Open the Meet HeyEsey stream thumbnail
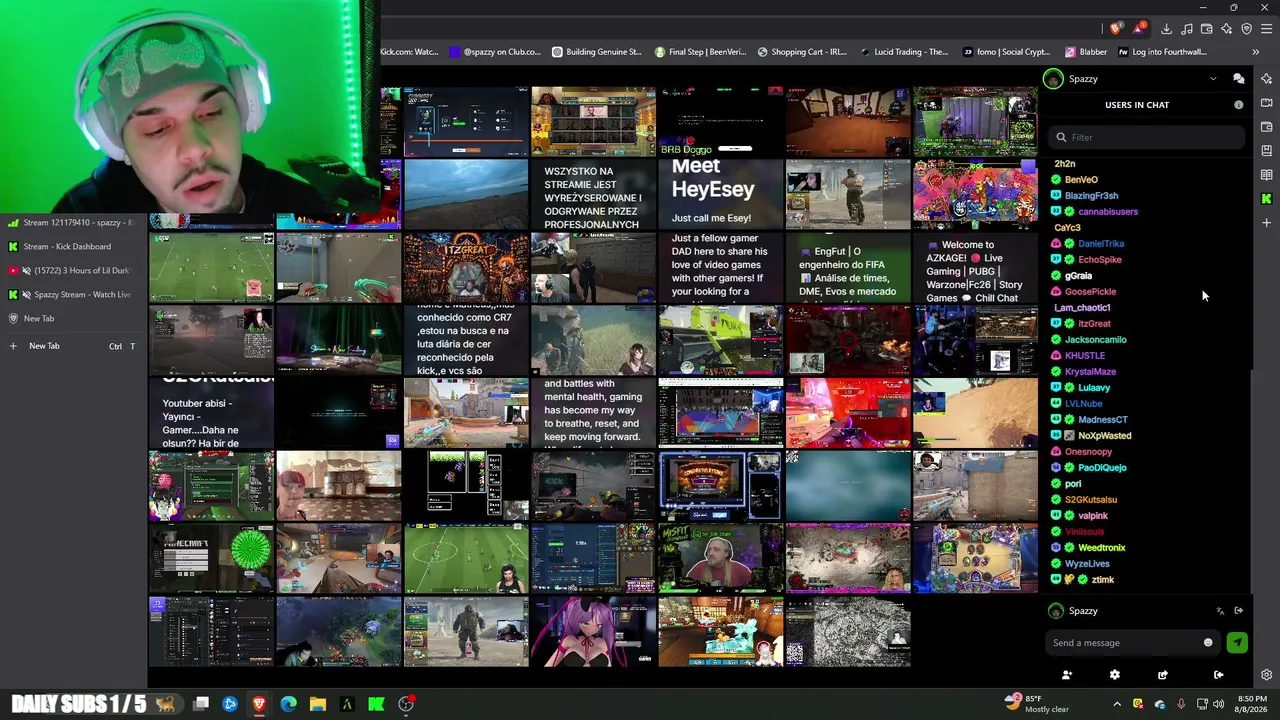This screenshot has width=1280, height=720. tap(720, 194)
